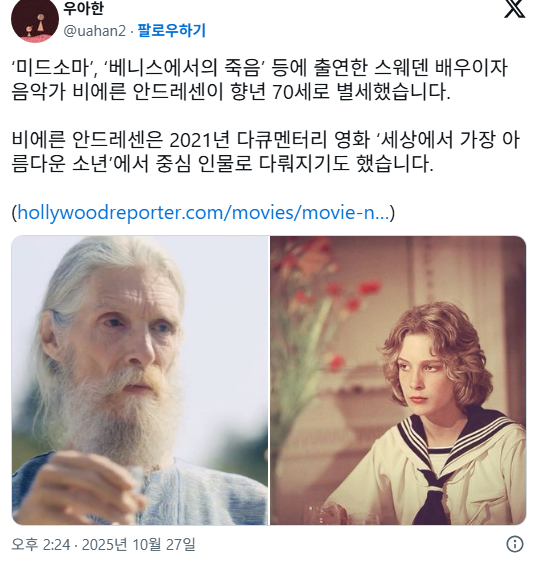Click the first paragraph about 미드소마

260,80
